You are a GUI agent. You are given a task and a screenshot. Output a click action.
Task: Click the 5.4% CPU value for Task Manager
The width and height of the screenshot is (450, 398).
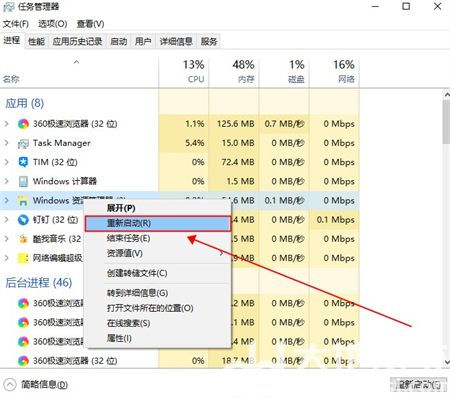click(x=195, y=143)
